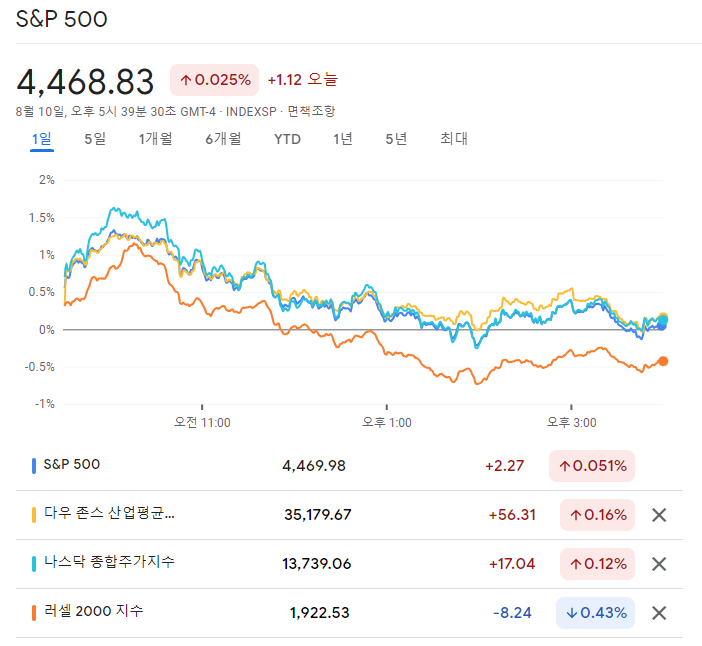Click the -0.5% y-axis label

tap(40, 367)
